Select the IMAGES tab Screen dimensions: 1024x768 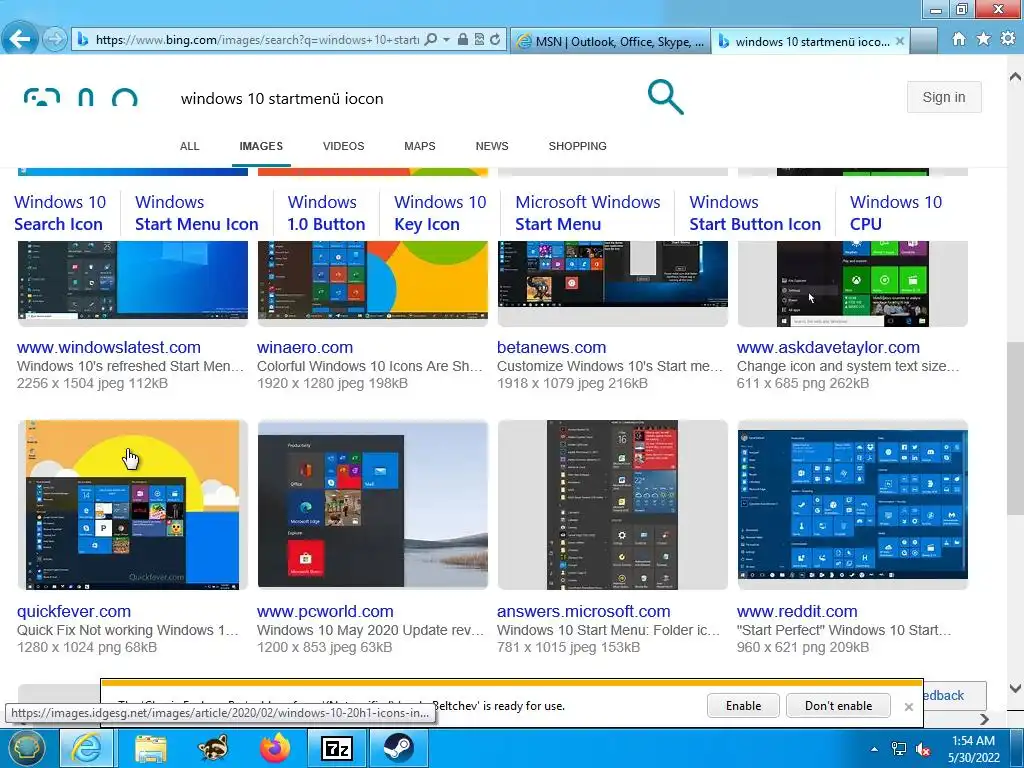[261, 146]
